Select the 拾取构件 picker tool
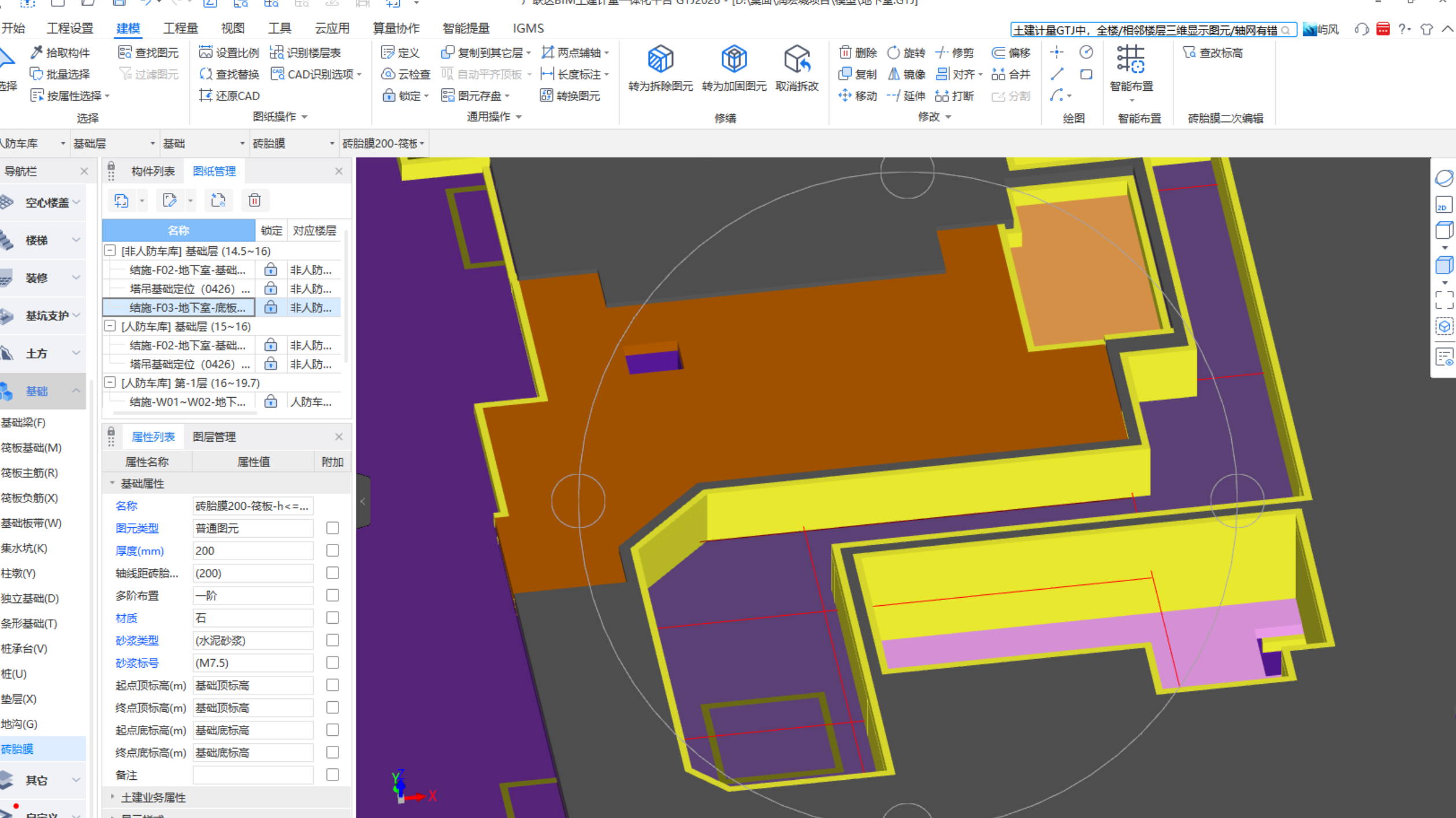This screenshot has height=818, width=1456. click(60, 53)
